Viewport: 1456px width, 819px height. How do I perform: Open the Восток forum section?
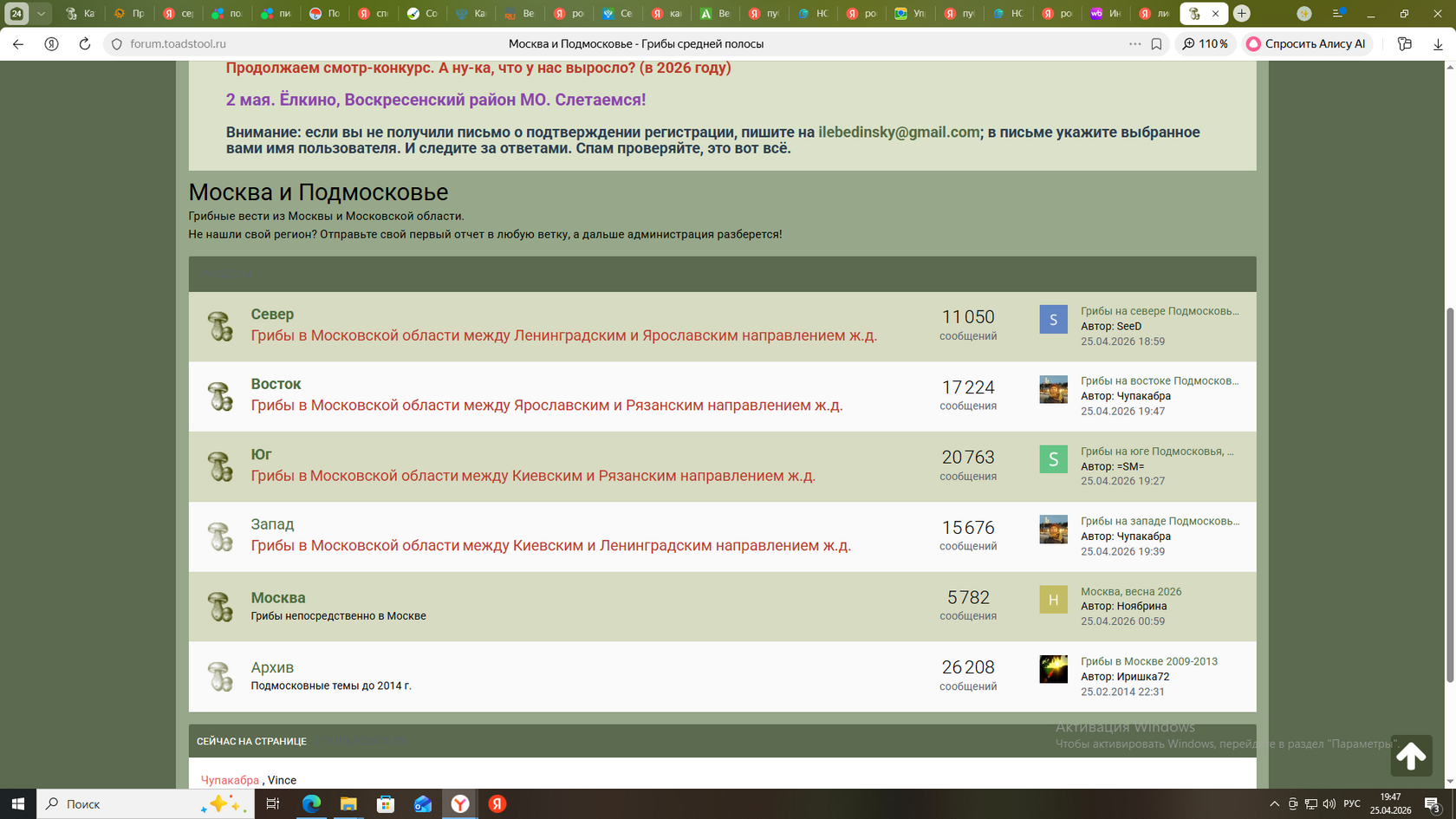pyautogui.click(x=276, y=384)
